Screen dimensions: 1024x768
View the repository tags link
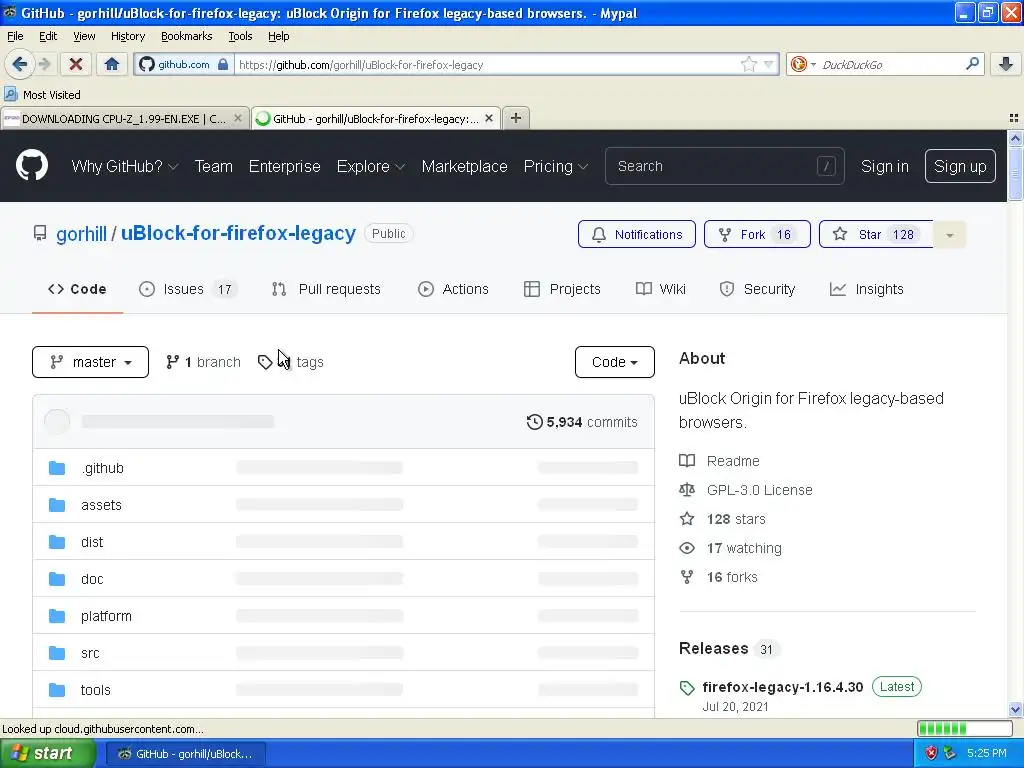pyautogui.click(x=291, y=362)
